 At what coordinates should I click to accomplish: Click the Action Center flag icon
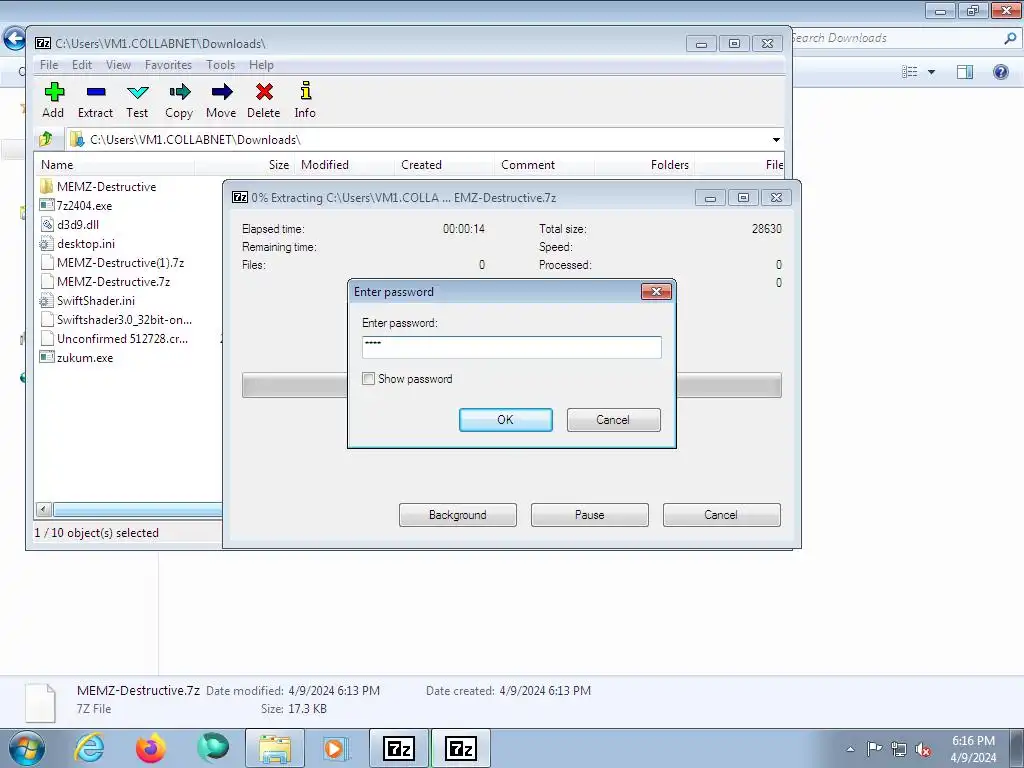click(874, 749)
